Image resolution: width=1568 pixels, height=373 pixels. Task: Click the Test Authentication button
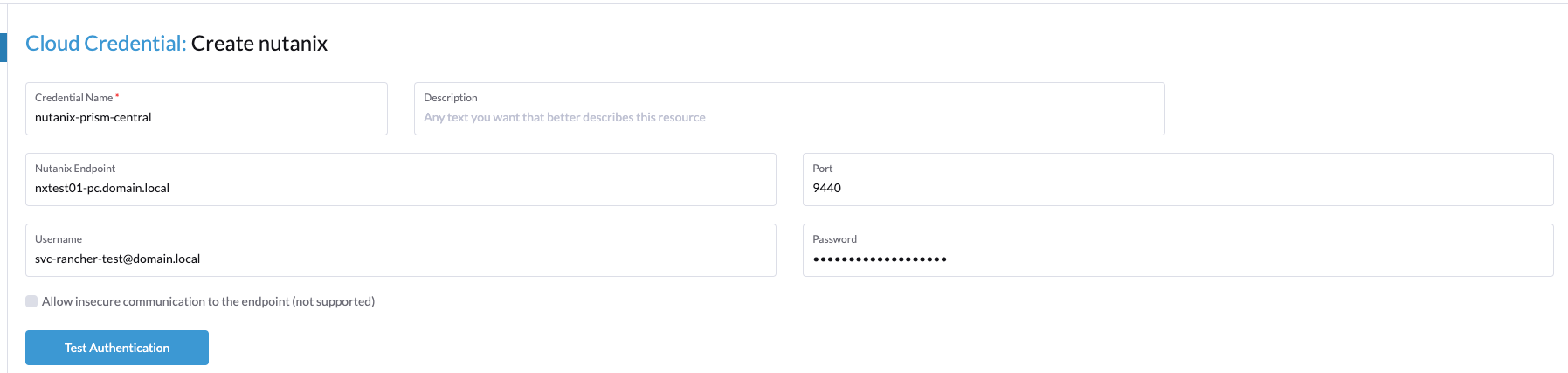click(117, 348)
